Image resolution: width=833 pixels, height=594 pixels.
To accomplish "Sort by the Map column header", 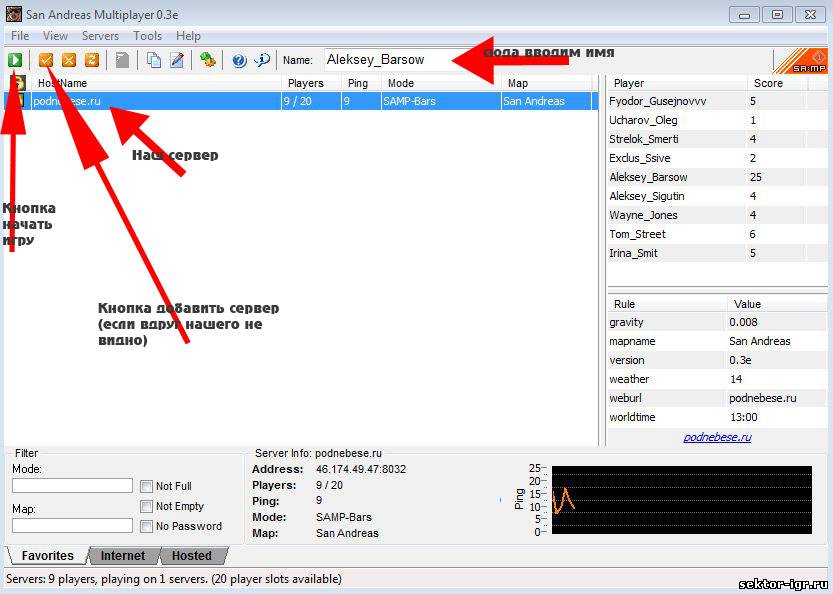I will 547,83.
